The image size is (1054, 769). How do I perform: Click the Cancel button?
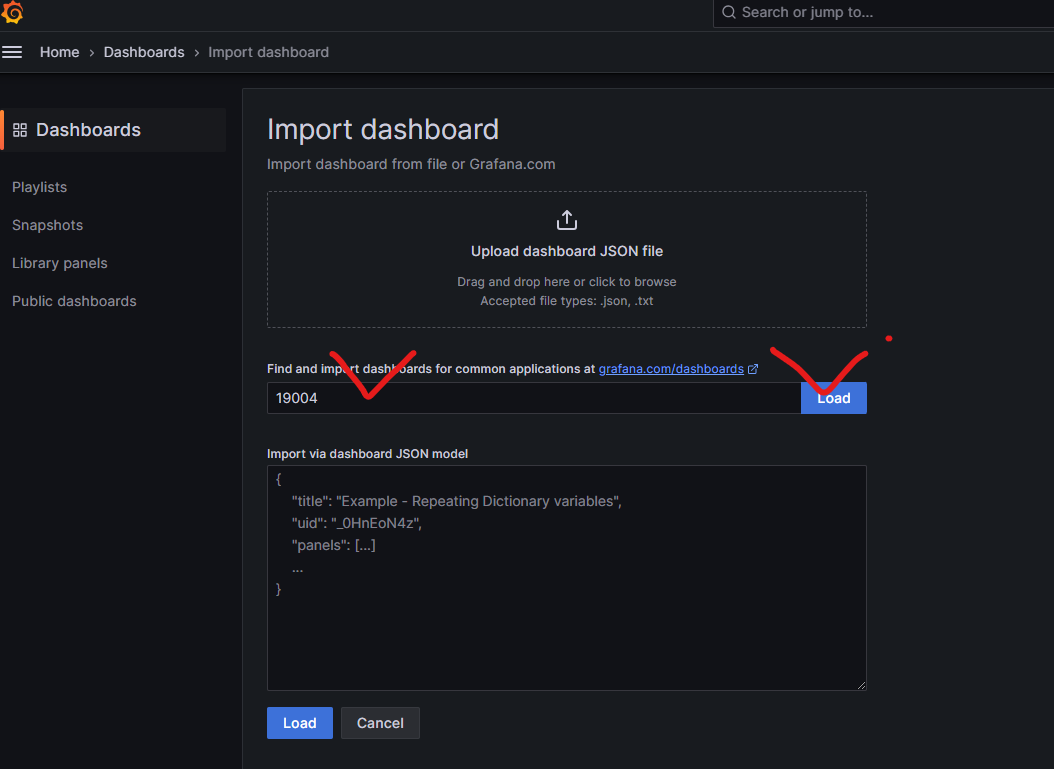[x=380, y=723]
